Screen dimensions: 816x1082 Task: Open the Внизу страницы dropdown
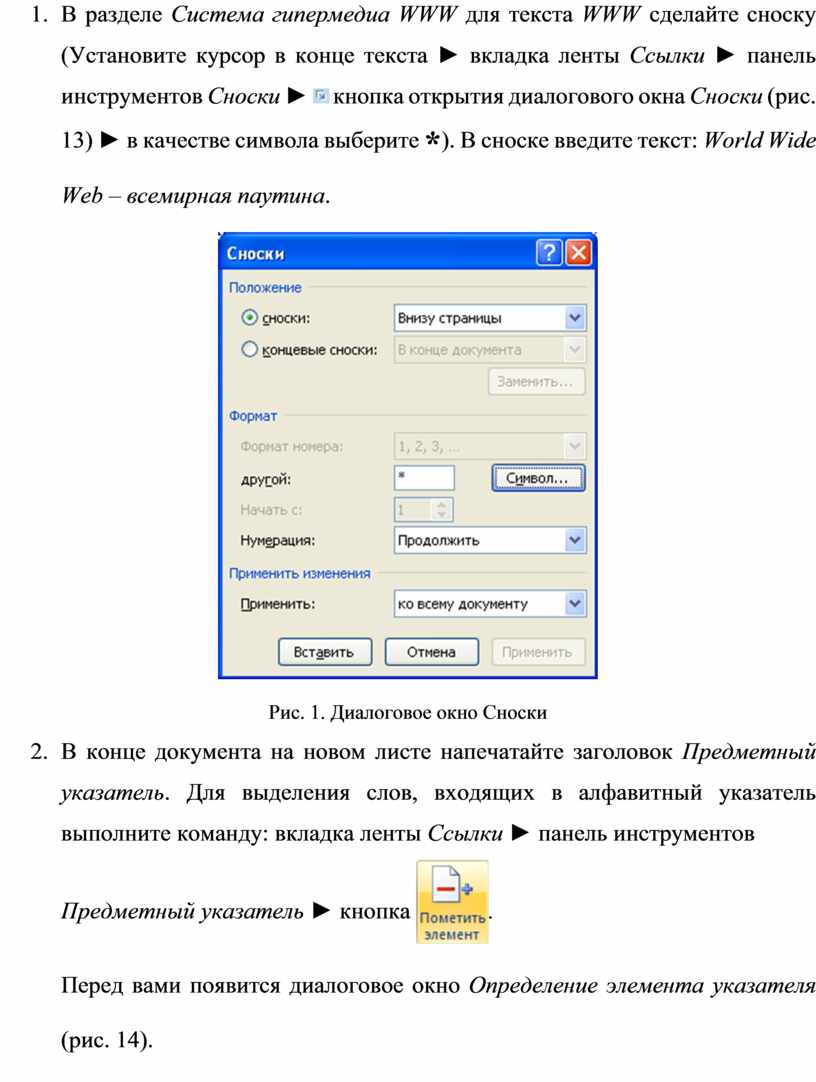pyautogui.click(x=490, y=317)
